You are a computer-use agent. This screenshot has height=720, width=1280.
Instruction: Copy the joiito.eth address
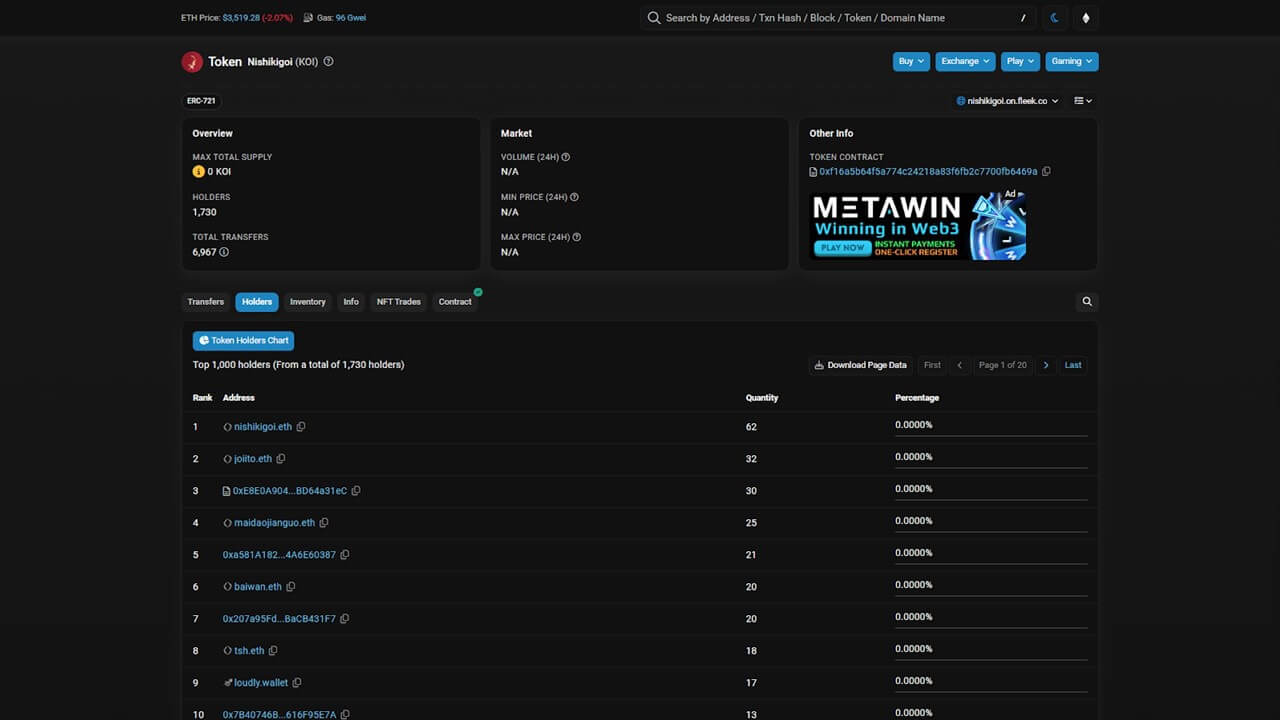(281, 459)
